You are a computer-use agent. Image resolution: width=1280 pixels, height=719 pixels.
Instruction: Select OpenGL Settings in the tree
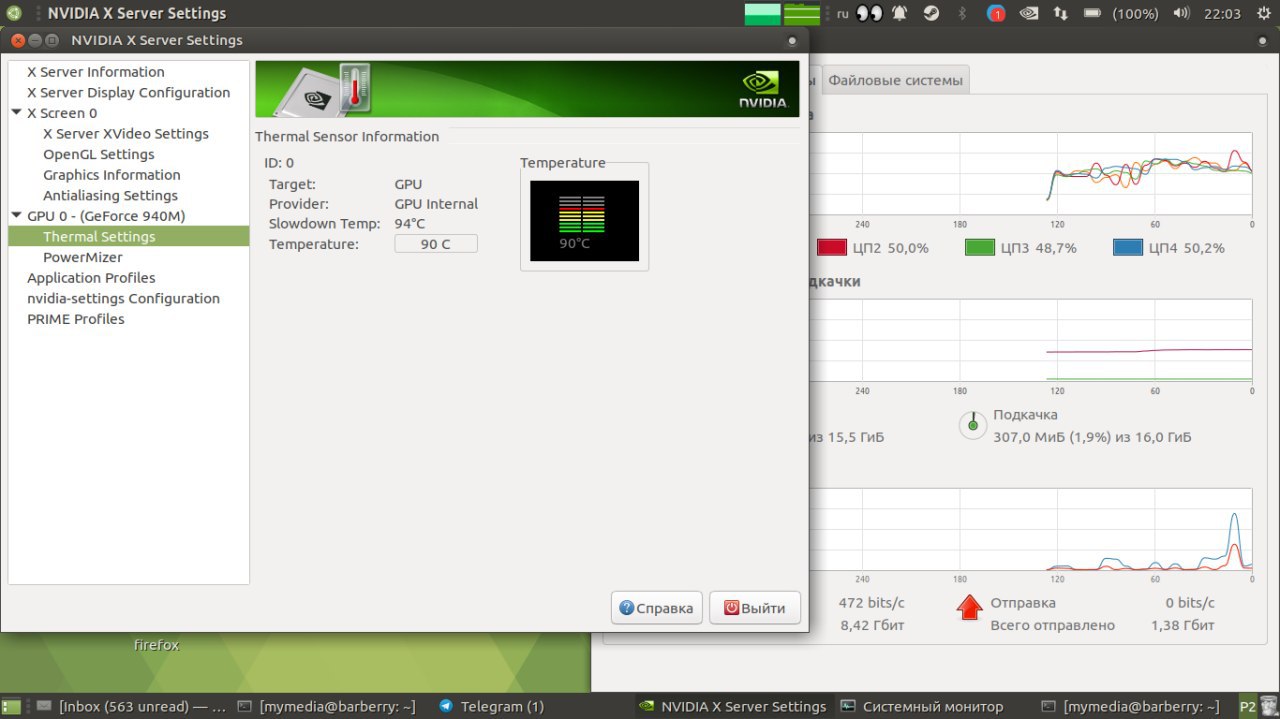click(99, 154)
